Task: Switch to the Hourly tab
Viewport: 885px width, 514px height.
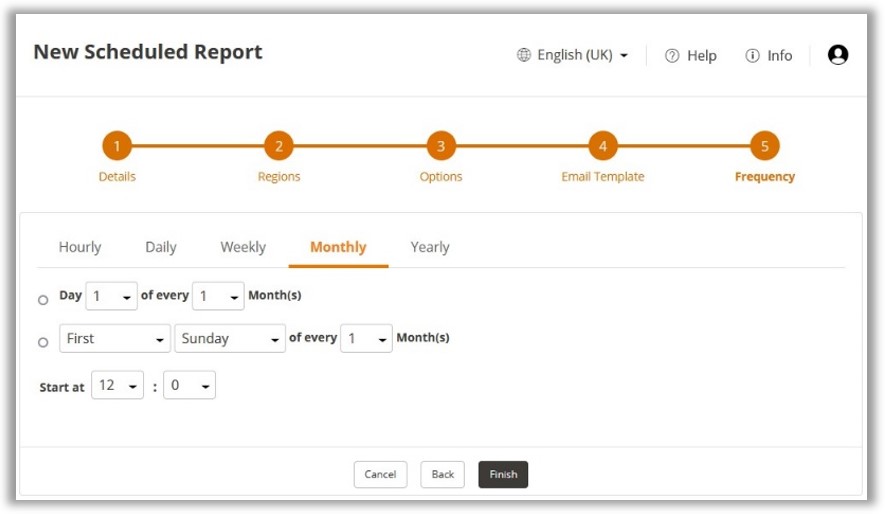Action: click(x=80, y=247)
